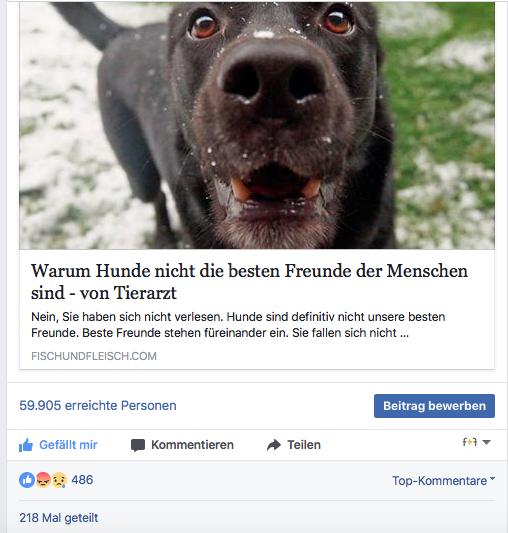Toggle the Gefällt mir like label
The height and width of the screenshot is (533, 508).
click(x=68, y=445)
